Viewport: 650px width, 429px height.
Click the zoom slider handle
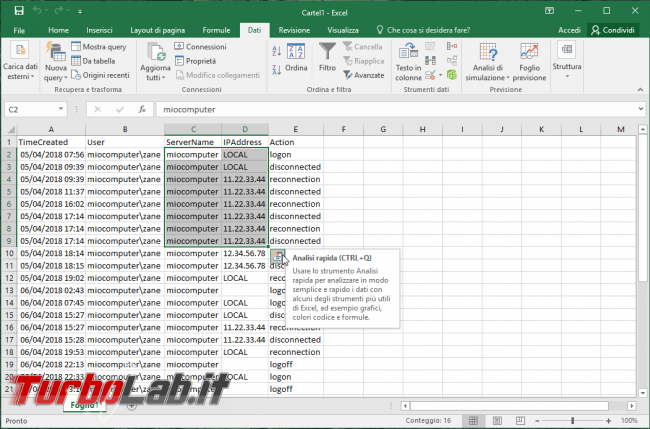pyautogui.click(x=573, y=421)
